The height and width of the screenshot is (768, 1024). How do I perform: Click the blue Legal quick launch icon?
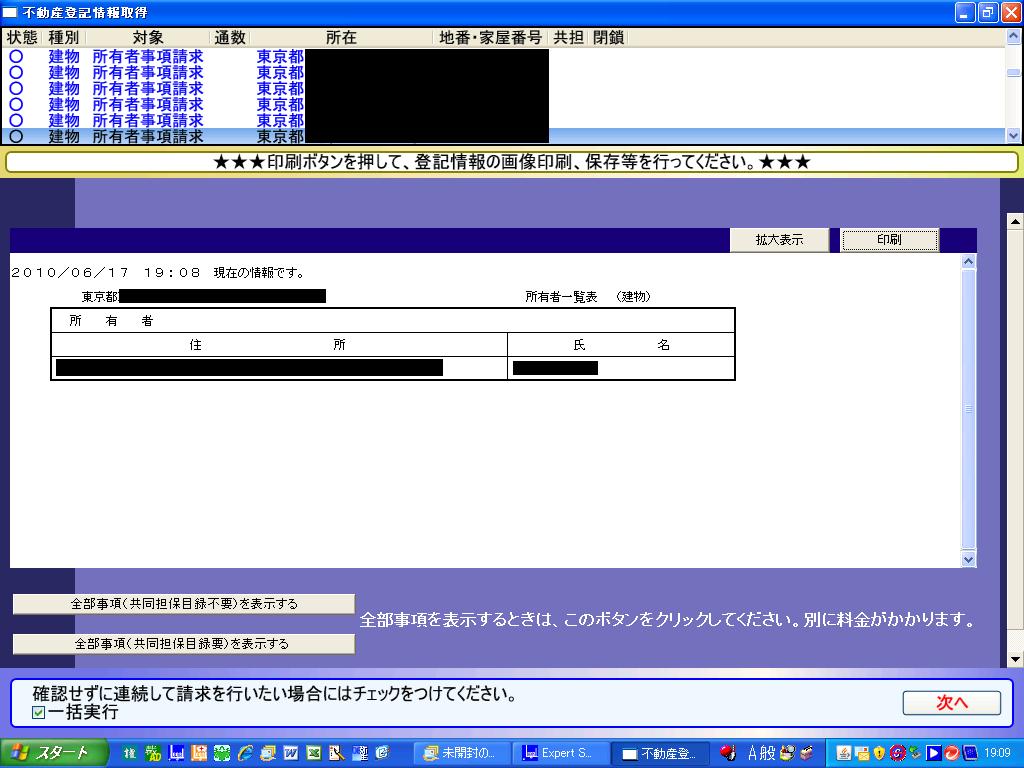(x=176, y=753)
